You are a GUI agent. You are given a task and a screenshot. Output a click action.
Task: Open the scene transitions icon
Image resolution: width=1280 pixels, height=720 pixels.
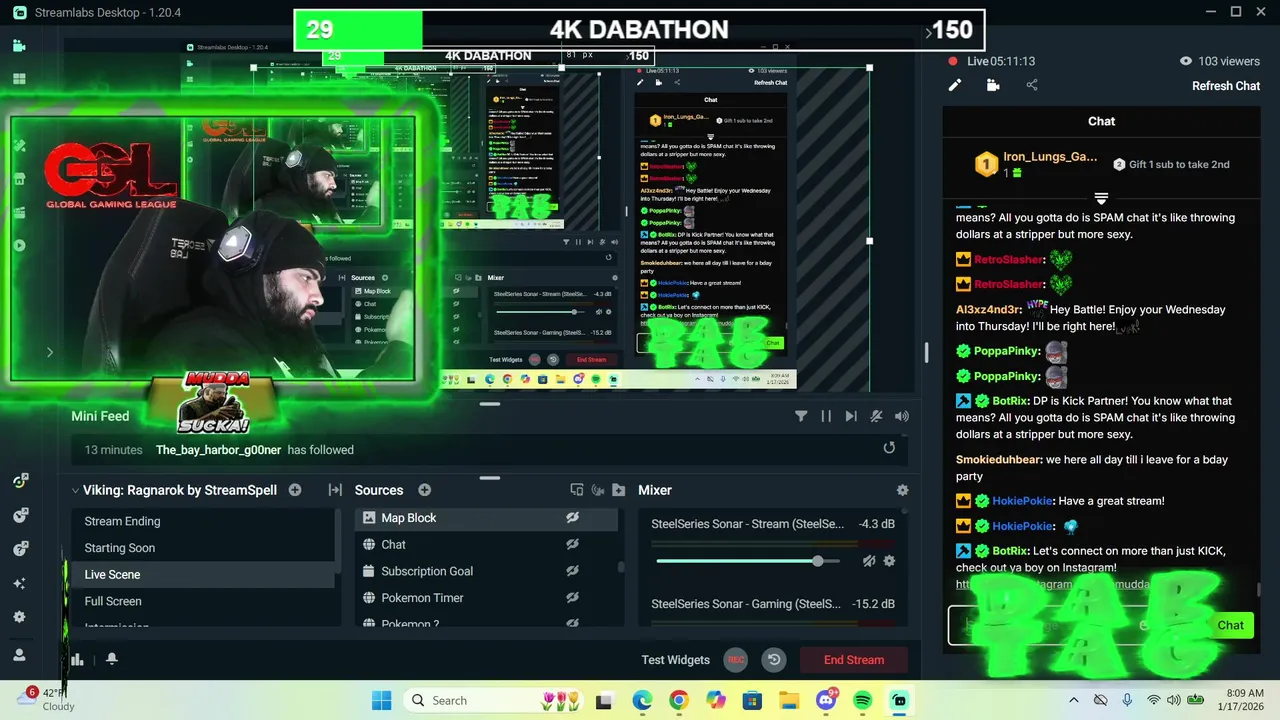(x=335, y=490)
